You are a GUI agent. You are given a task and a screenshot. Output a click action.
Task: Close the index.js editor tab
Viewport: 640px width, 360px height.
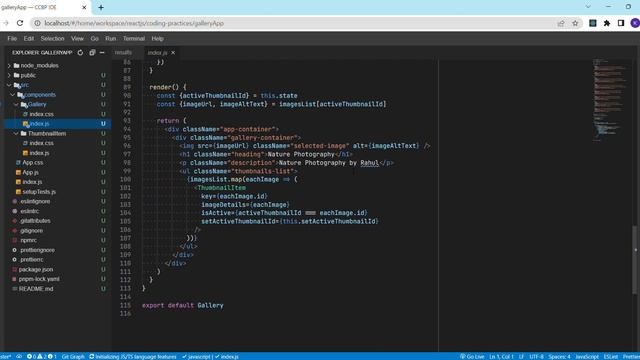tap(173, 53)
